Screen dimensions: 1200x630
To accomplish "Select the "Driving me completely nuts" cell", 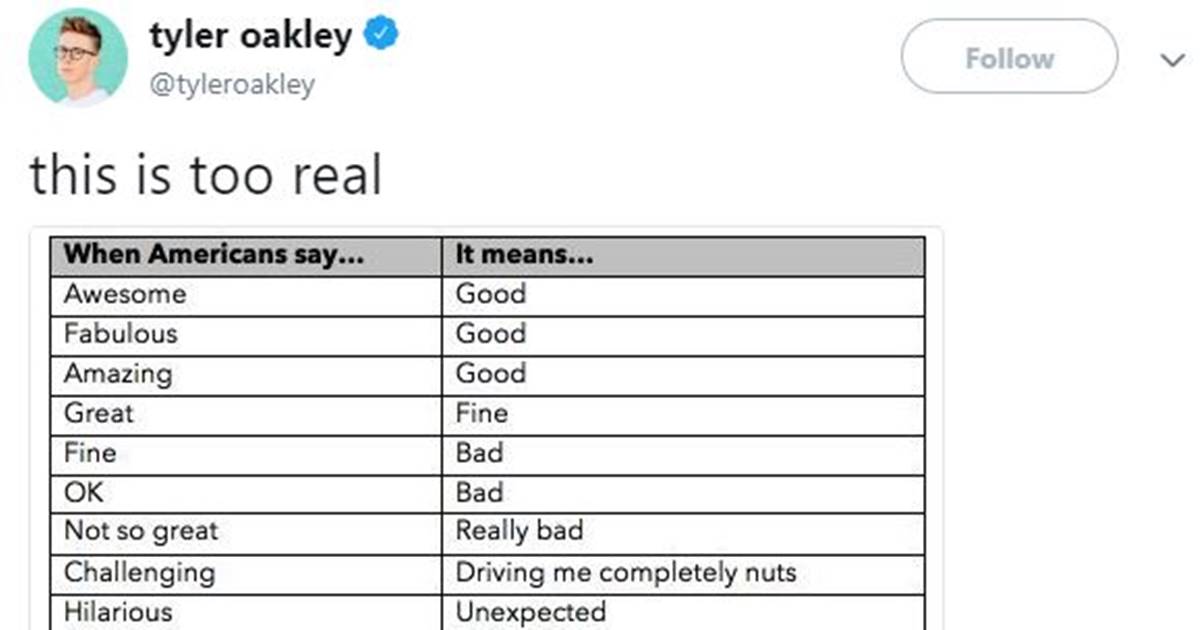I will (x=626, y=572).
